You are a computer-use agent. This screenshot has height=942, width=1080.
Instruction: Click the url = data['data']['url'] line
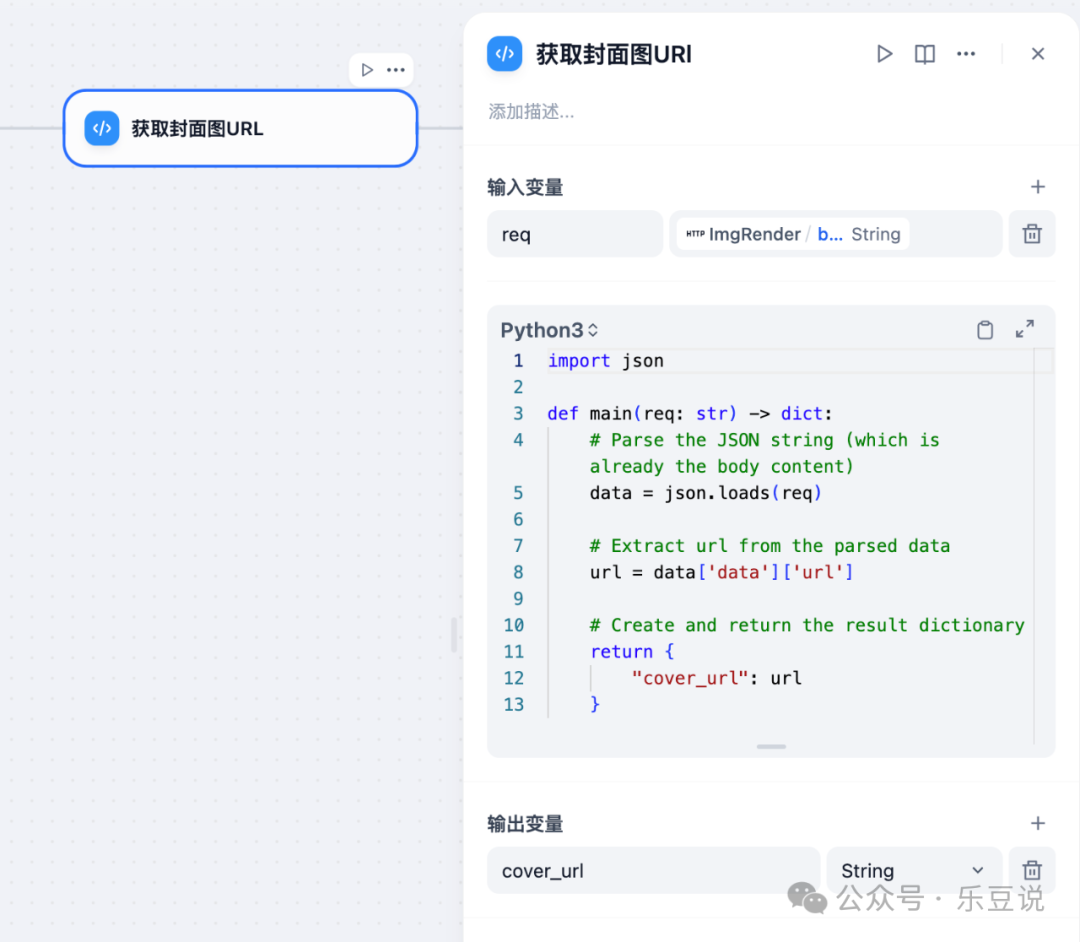coord(721,572)
